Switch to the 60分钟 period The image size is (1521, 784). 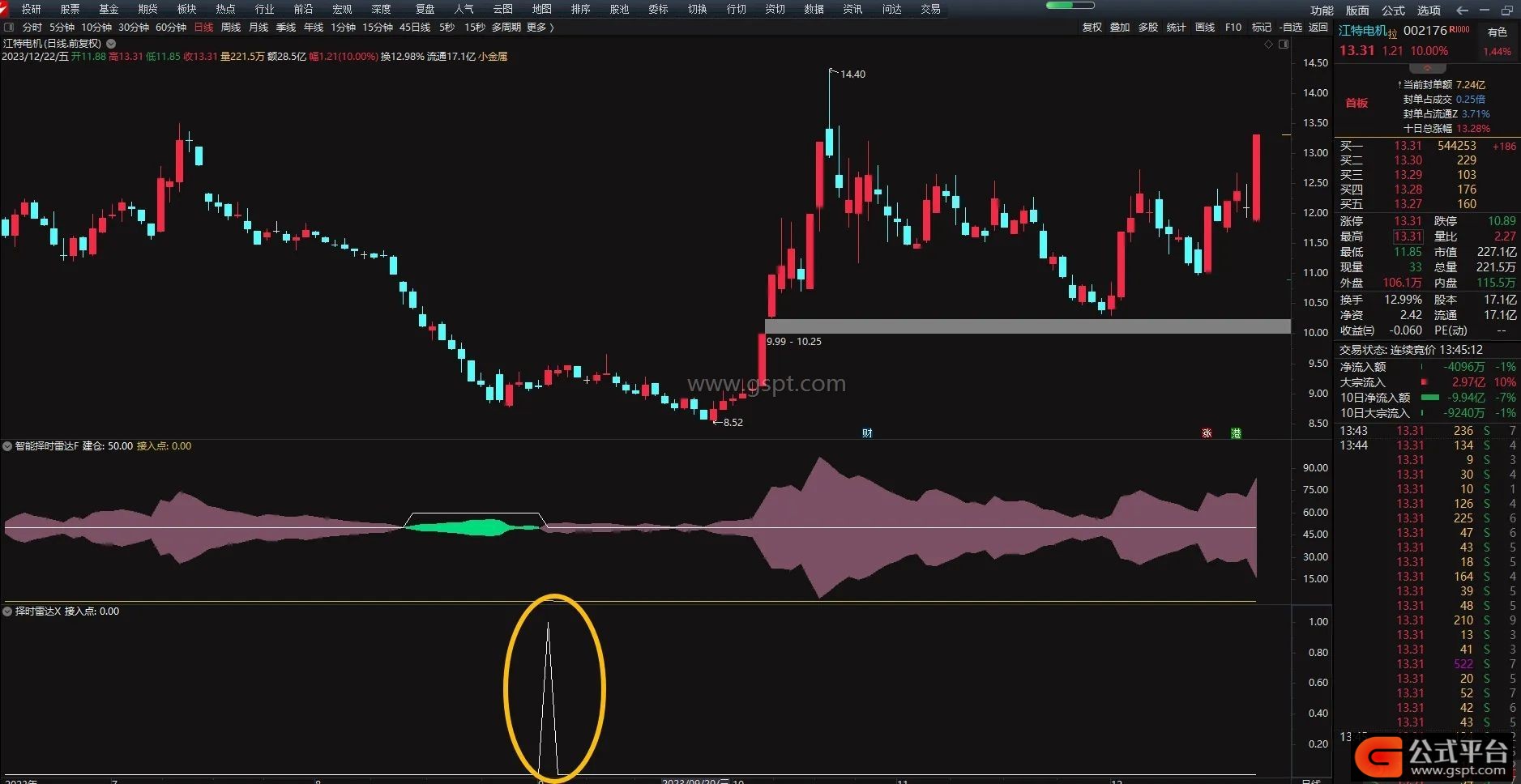pyautogui.click(x=171, y=28)
